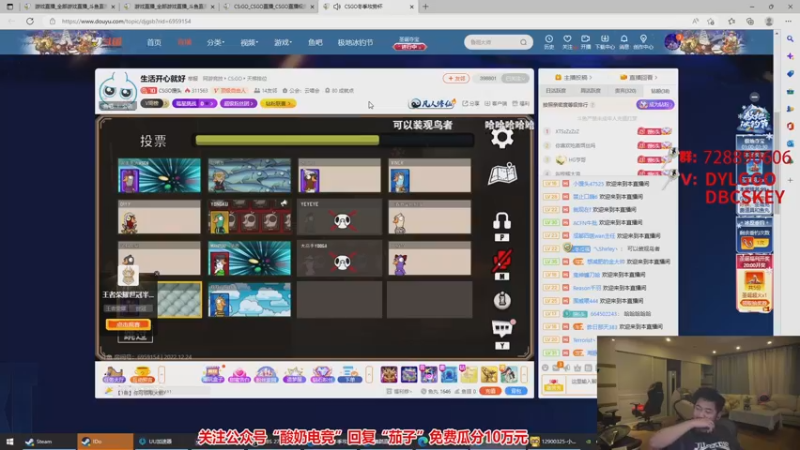The image size is (800, 450).
Task: Switch to the 钻粉 ranking tab
Action: [x=660, y=91]
